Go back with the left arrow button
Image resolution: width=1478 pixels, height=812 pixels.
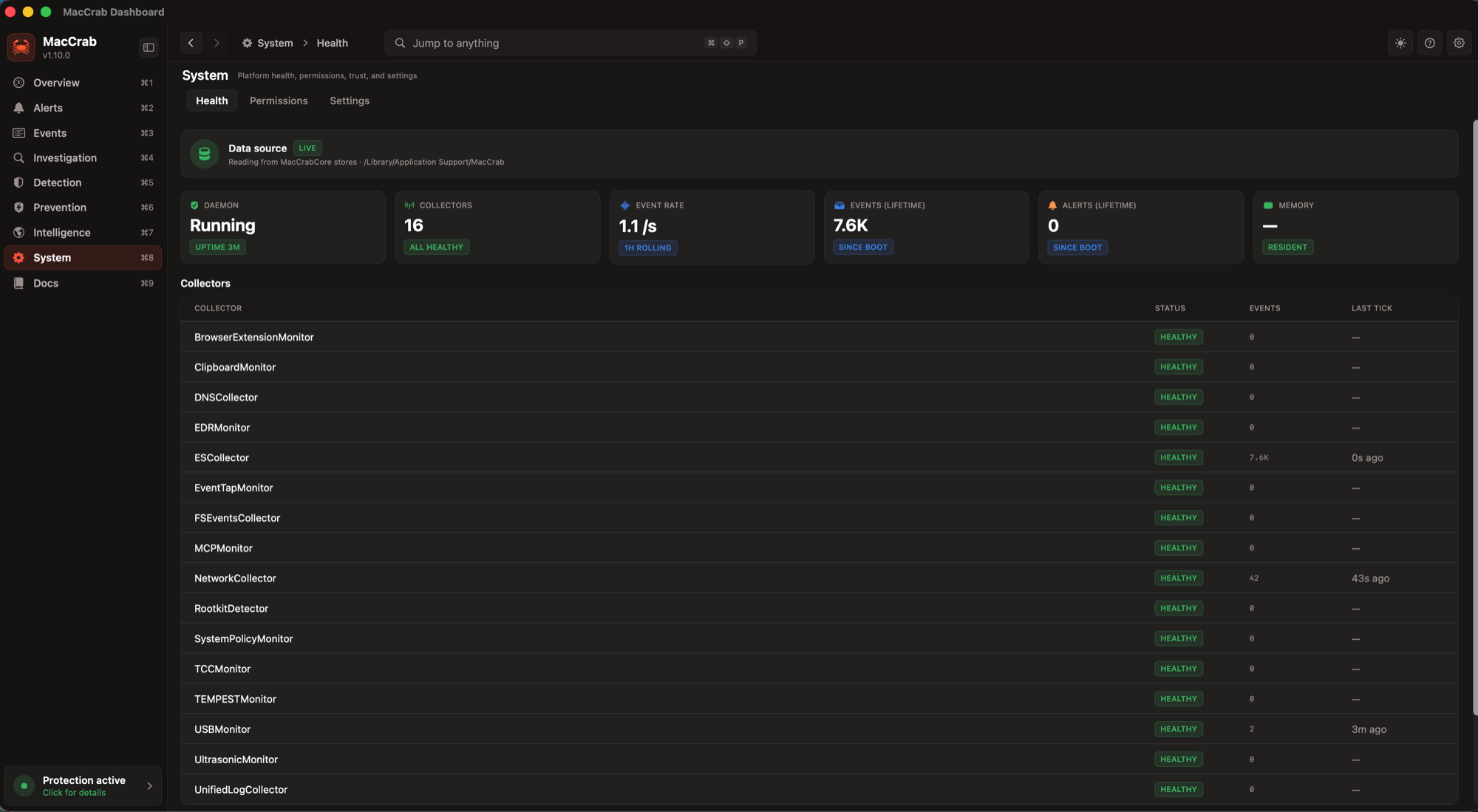click(191, 43)
